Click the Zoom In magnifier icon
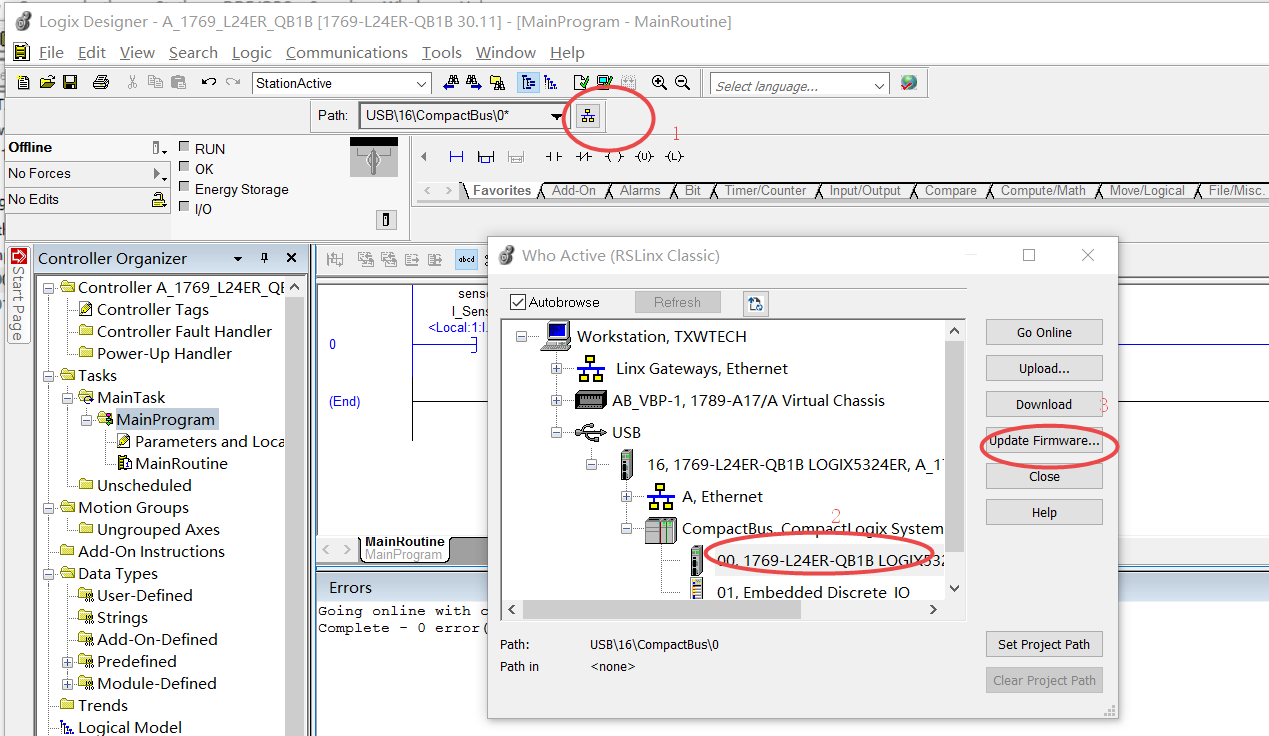The height and width of the screenshot is (736, 1269). coord(659,83)
